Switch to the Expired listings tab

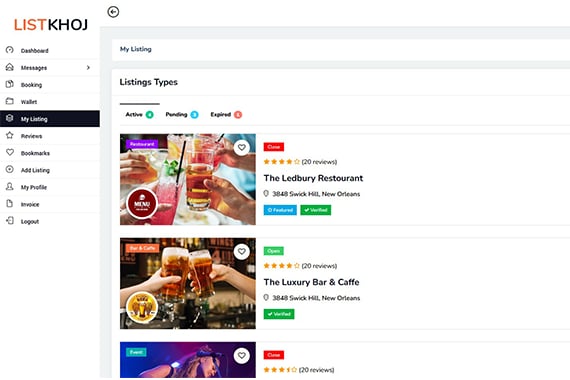226,115
